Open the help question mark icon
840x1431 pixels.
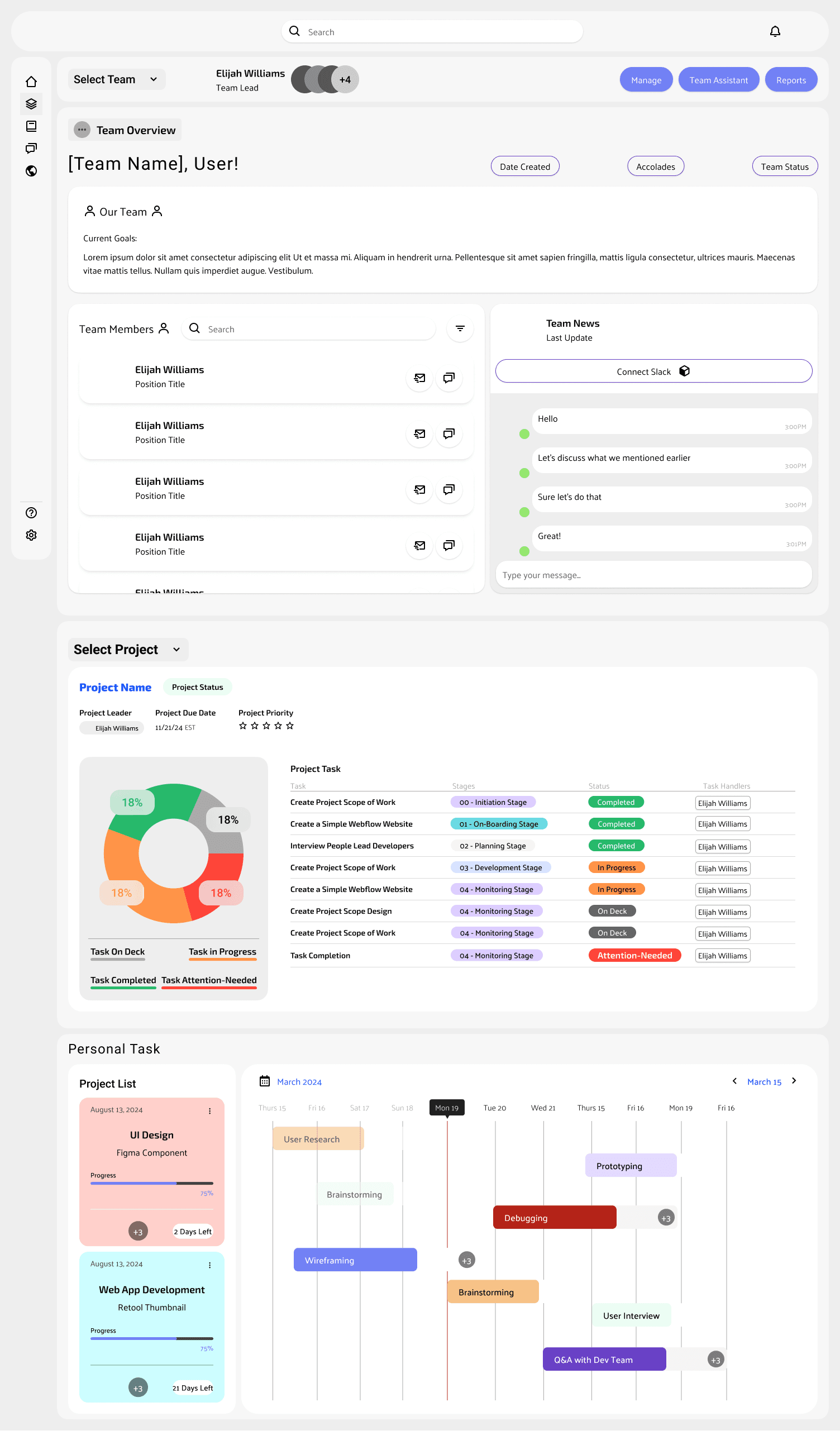tap(31, 513)
